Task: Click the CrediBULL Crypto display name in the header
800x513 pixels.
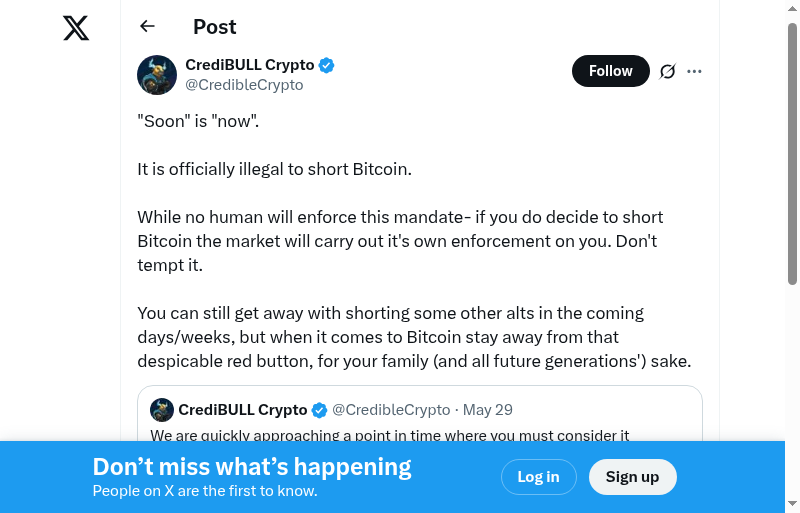Action: 250,66
